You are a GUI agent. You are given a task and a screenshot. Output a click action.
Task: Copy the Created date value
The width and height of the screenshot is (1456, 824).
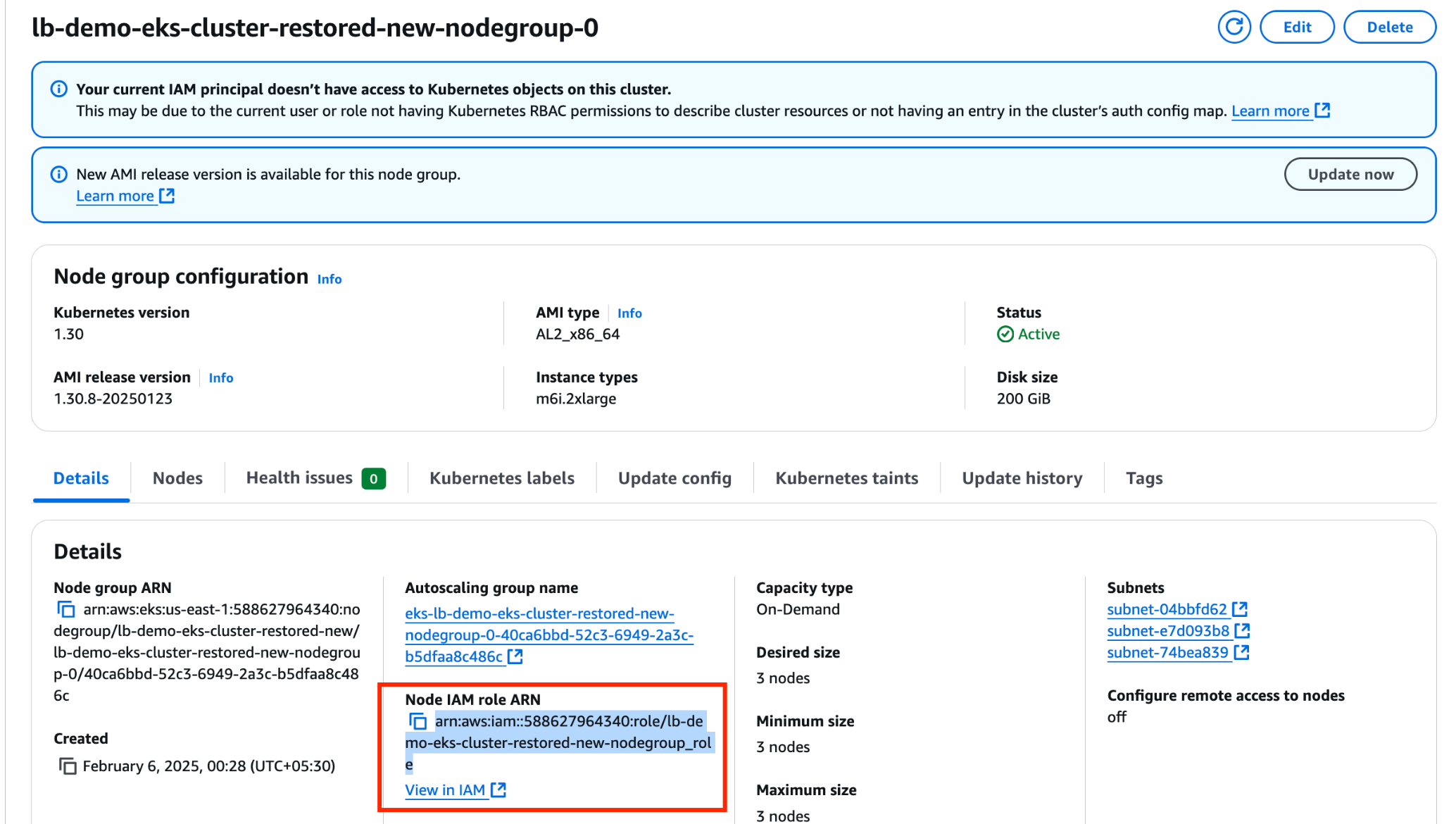(x=68, y=766)
